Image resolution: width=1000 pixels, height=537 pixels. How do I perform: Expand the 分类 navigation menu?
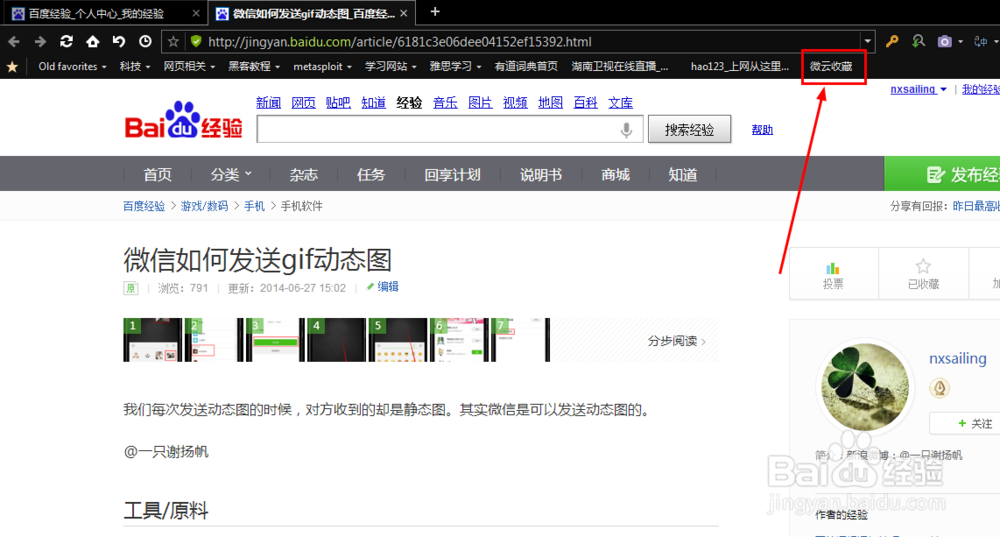point(231,174)
